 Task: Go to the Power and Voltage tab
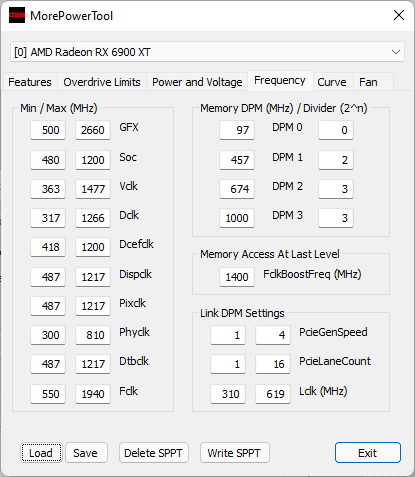click(x=197, y=82)
